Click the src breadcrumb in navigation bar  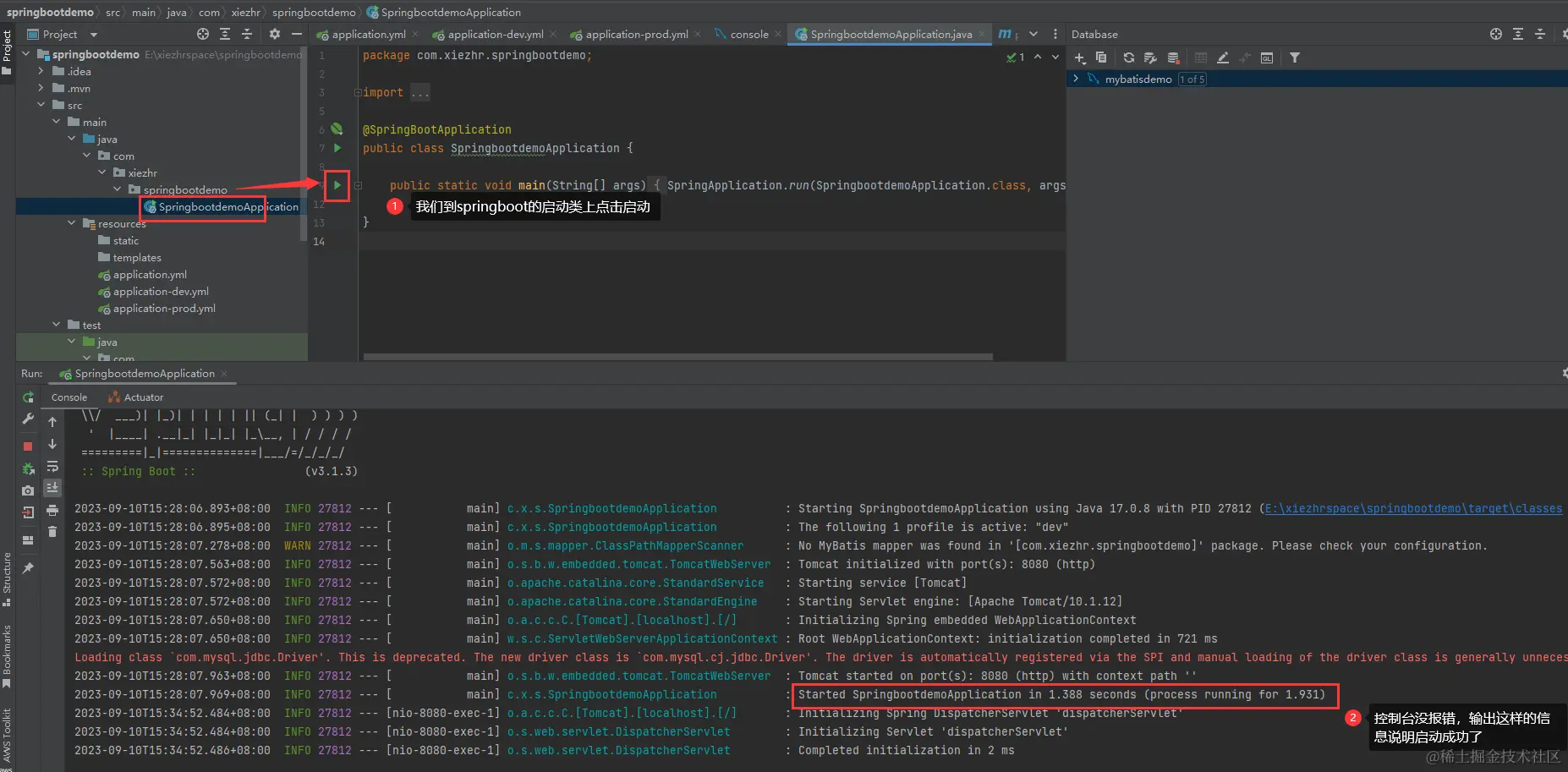(112, 12)
